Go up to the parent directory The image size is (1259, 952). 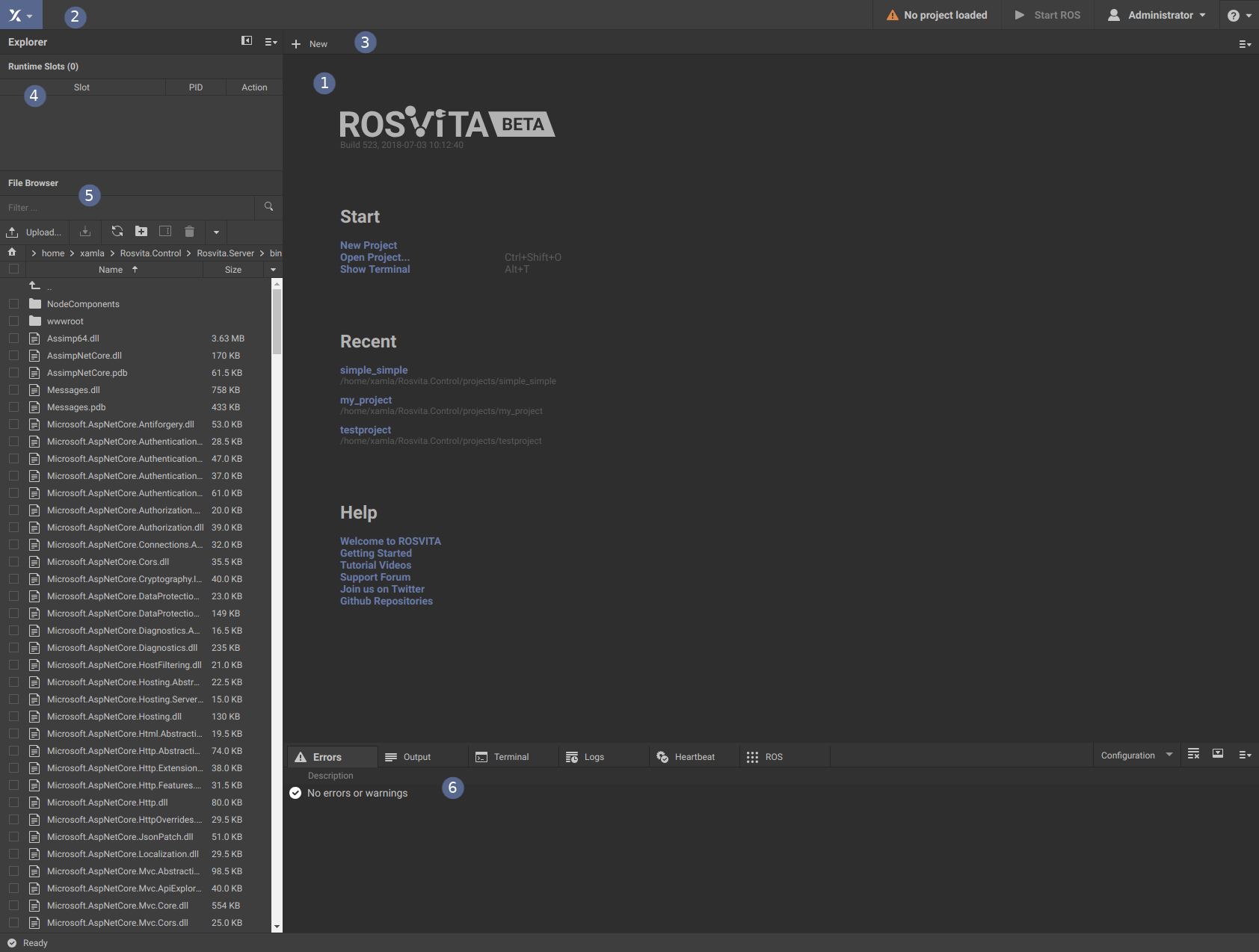pyautogui.click(x=34, y=286)
